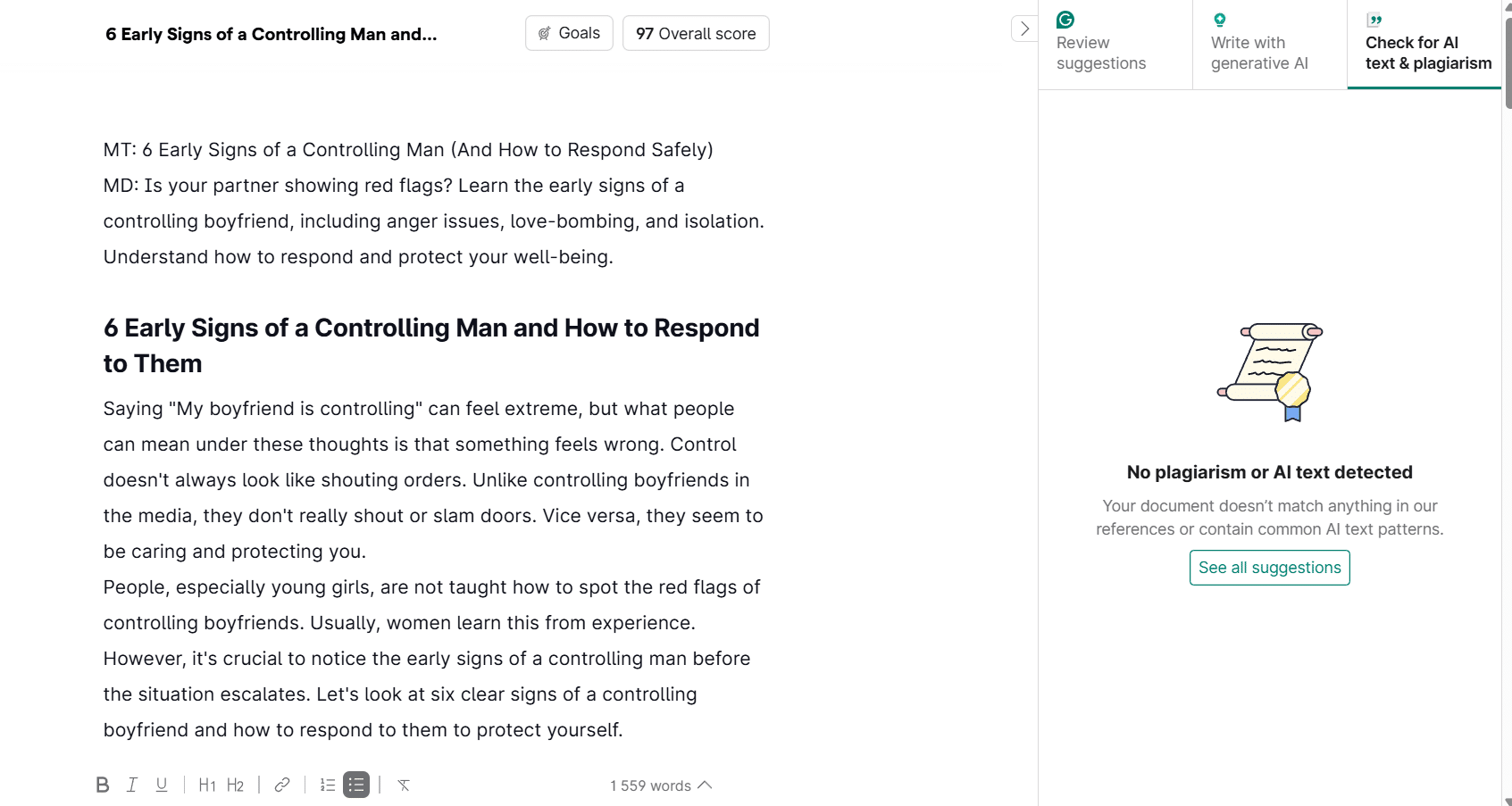
Task: Toggle underline text formatting
Action: tap(162, 785)
